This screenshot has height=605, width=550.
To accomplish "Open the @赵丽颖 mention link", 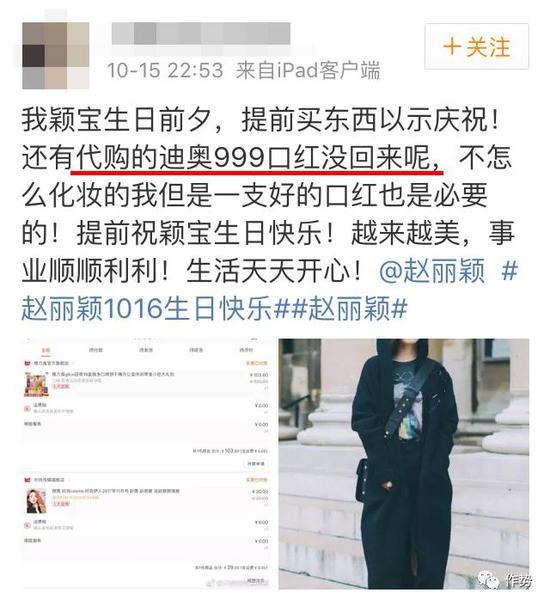I will (432, 272).
